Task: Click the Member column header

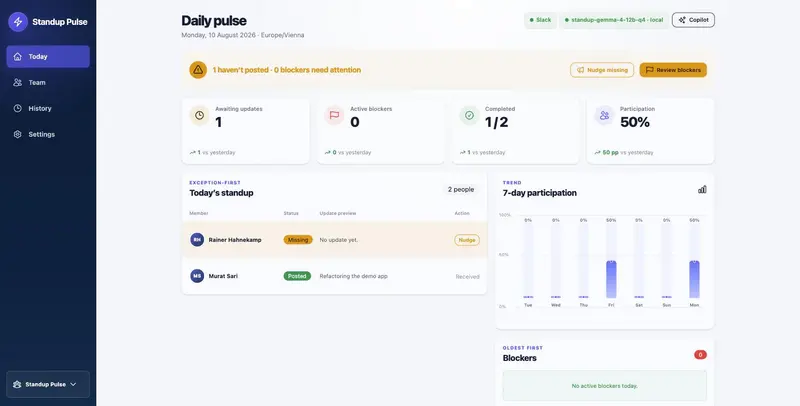Action: click(x=199, y=213)
